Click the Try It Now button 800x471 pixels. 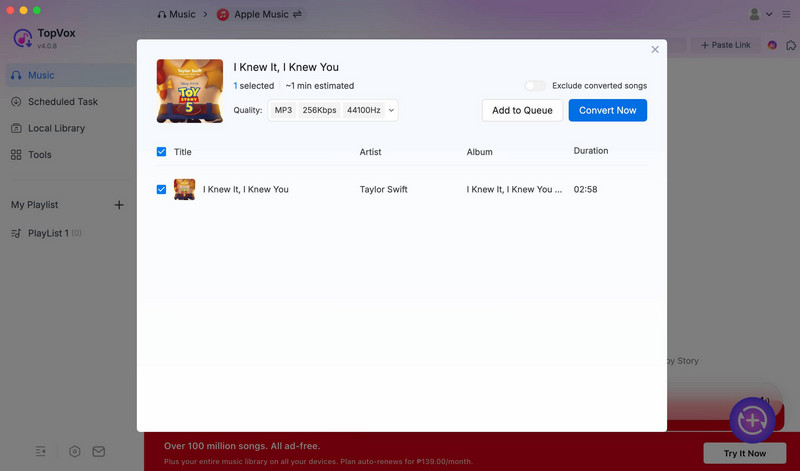[745, 453]
